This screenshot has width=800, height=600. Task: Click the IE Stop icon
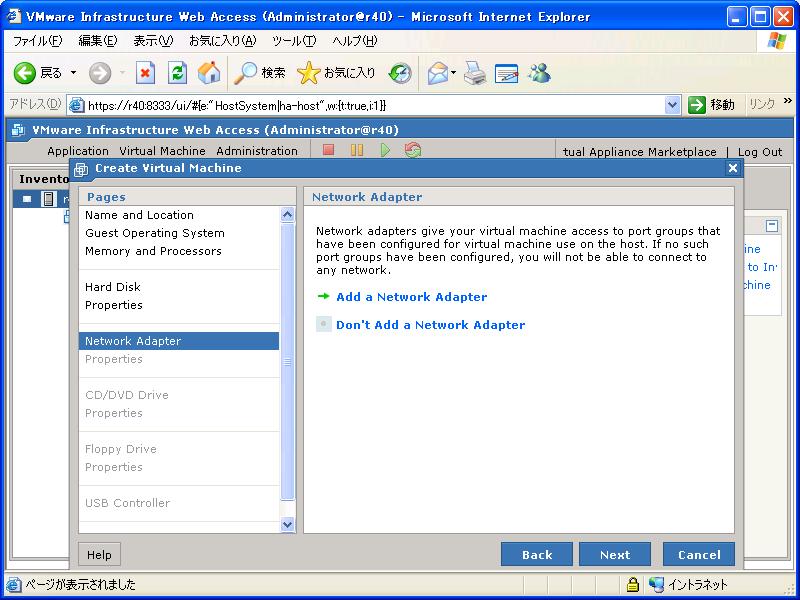click(x=145, y=73)
